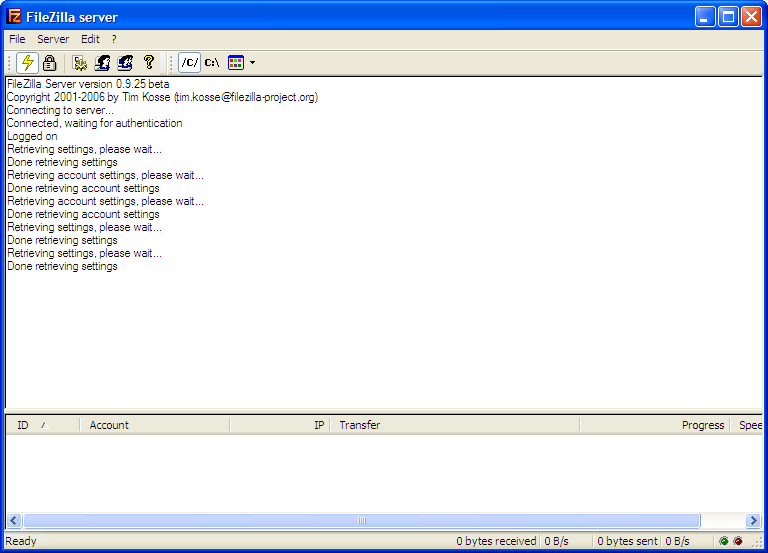Click the green receive indicator light

point(724,541)
